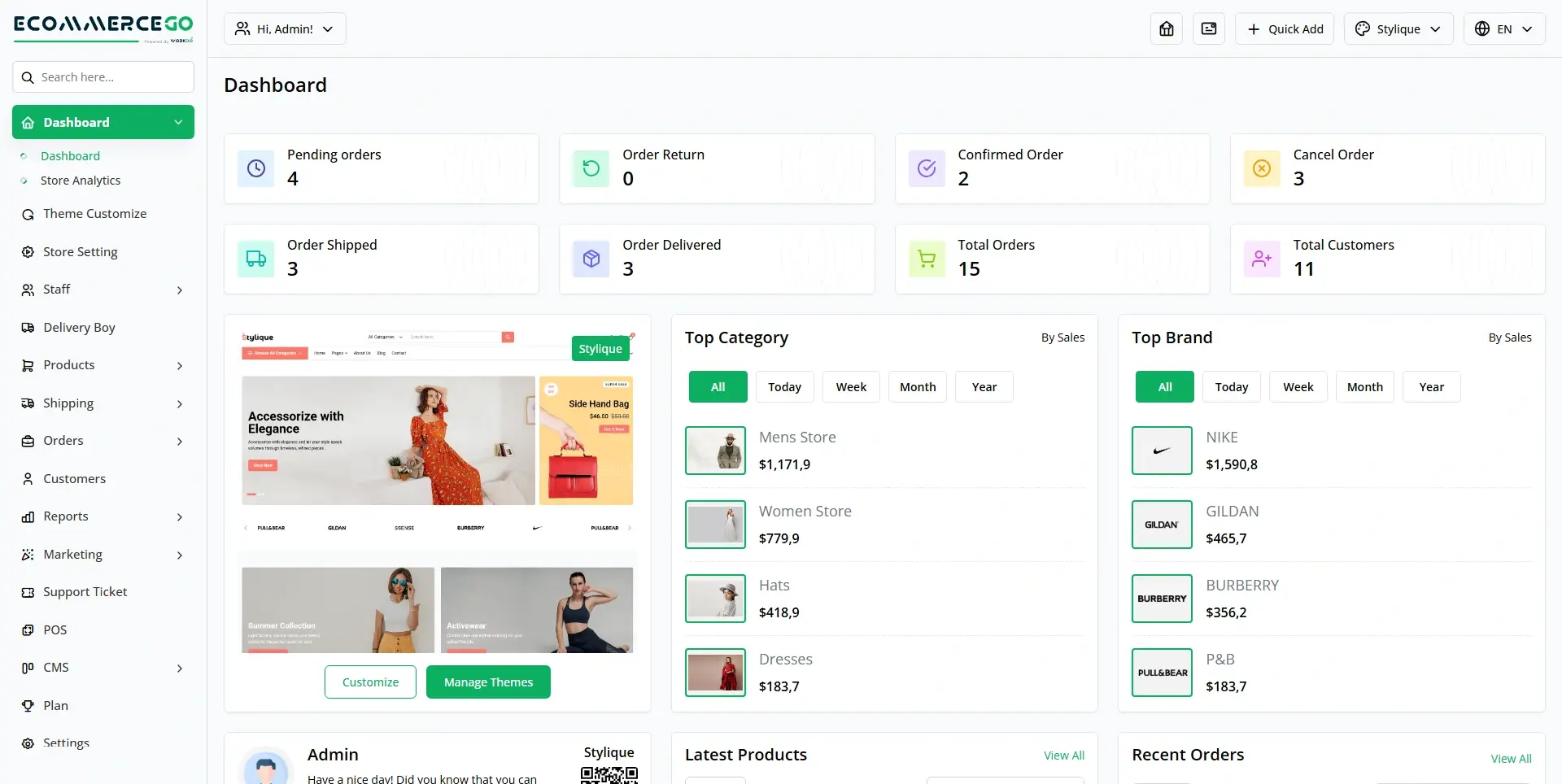Screen dimensions: 1562x784
Task: Click the clock icon on Pending orders card
Action: [x=255, y=168]
